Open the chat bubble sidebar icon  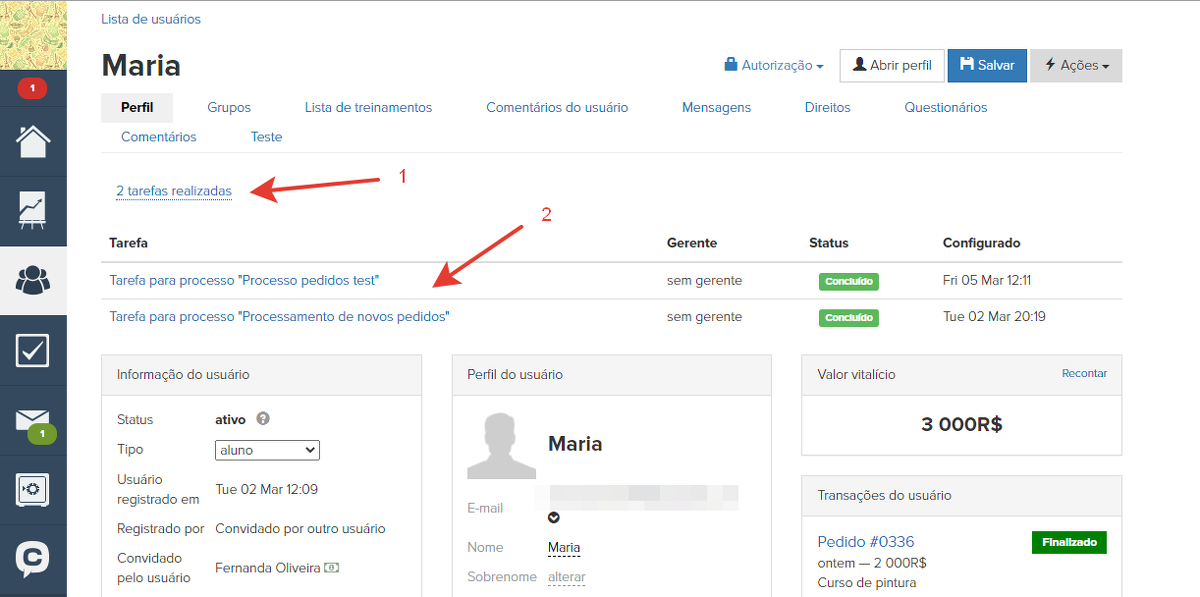click(x=33, y=558)
